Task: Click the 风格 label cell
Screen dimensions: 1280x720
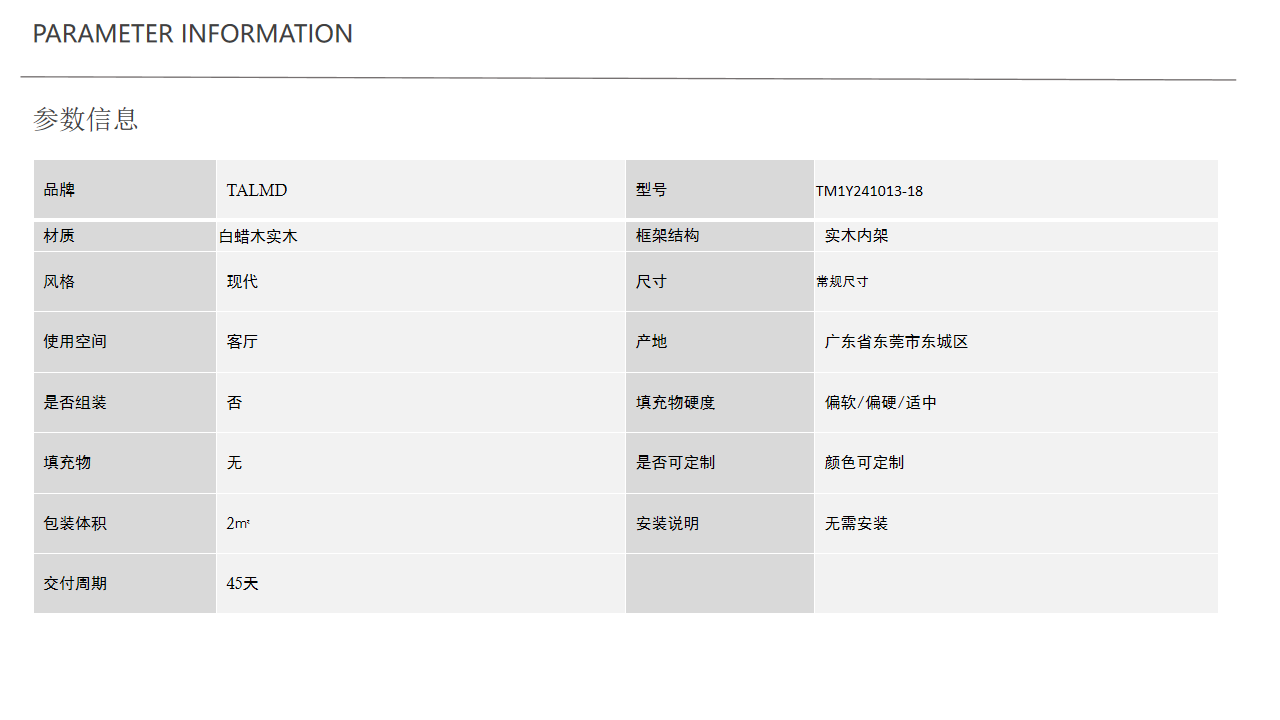Action: 125,281
